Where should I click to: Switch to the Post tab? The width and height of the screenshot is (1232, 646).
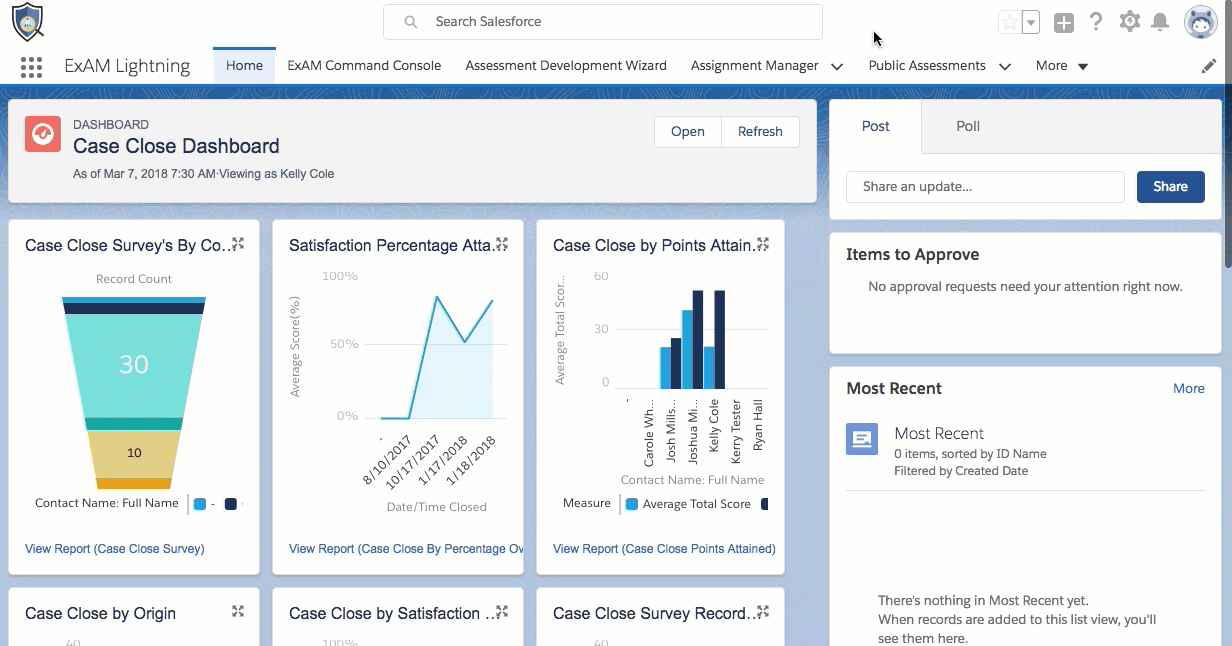(876, 126)
